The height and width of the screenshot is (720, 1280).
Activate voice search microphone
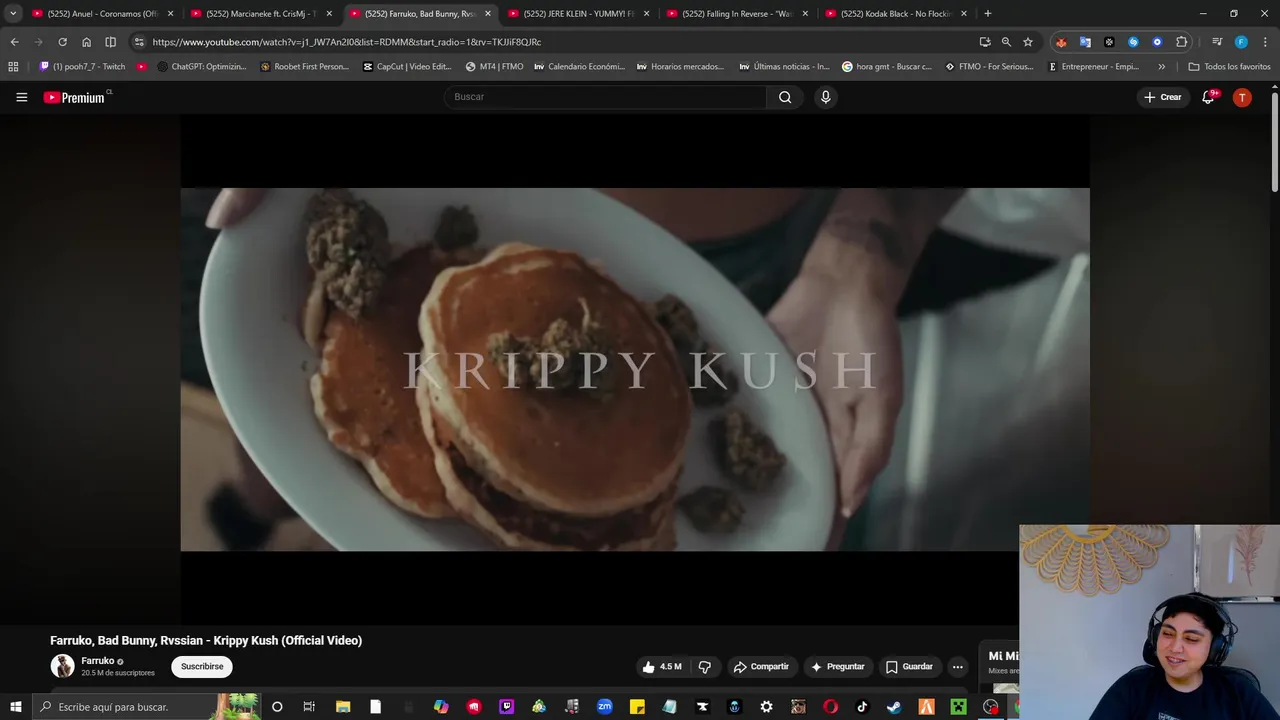pos(825,97)
